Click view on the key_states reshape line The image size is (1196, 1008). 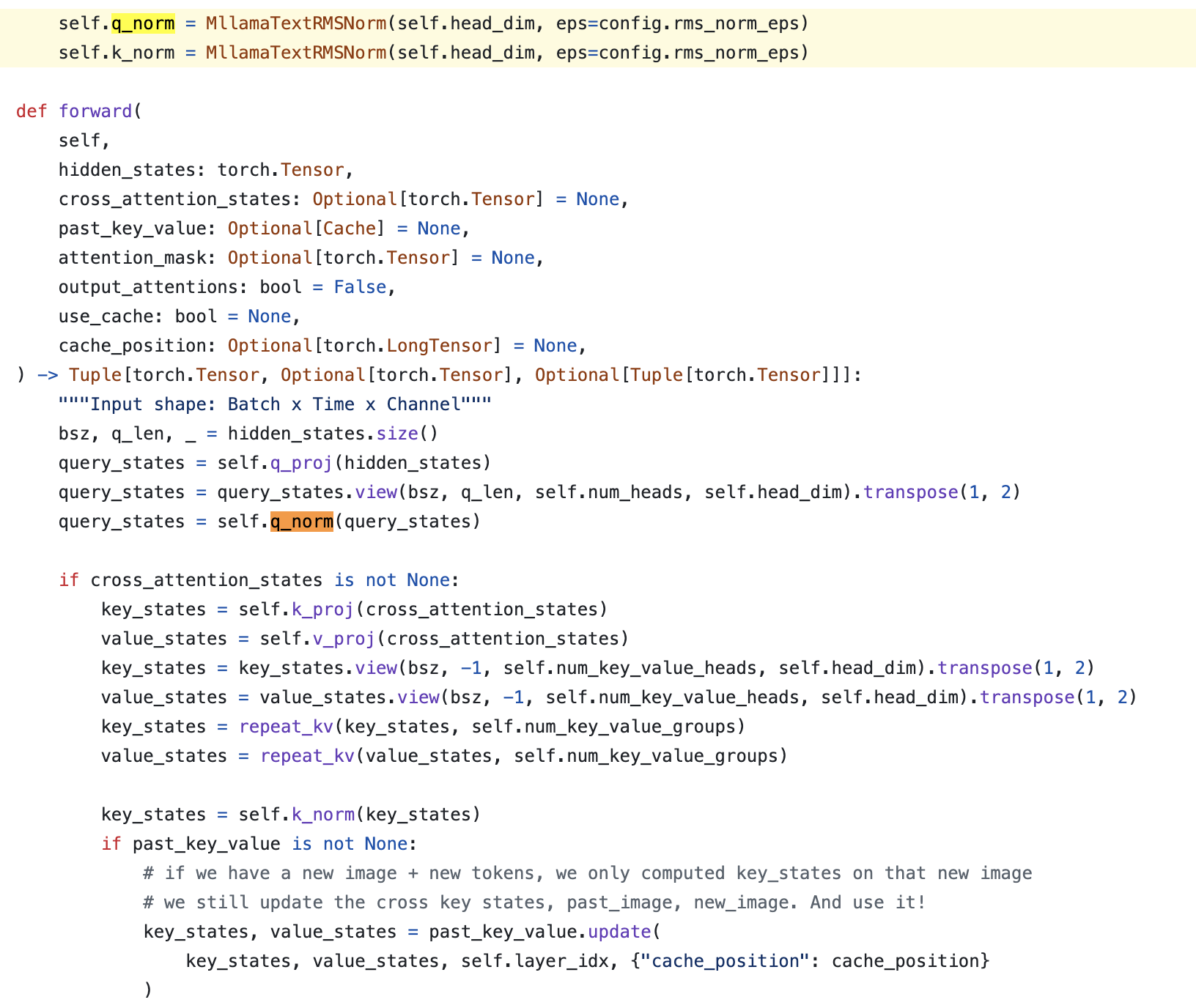[x=376, y=668]
